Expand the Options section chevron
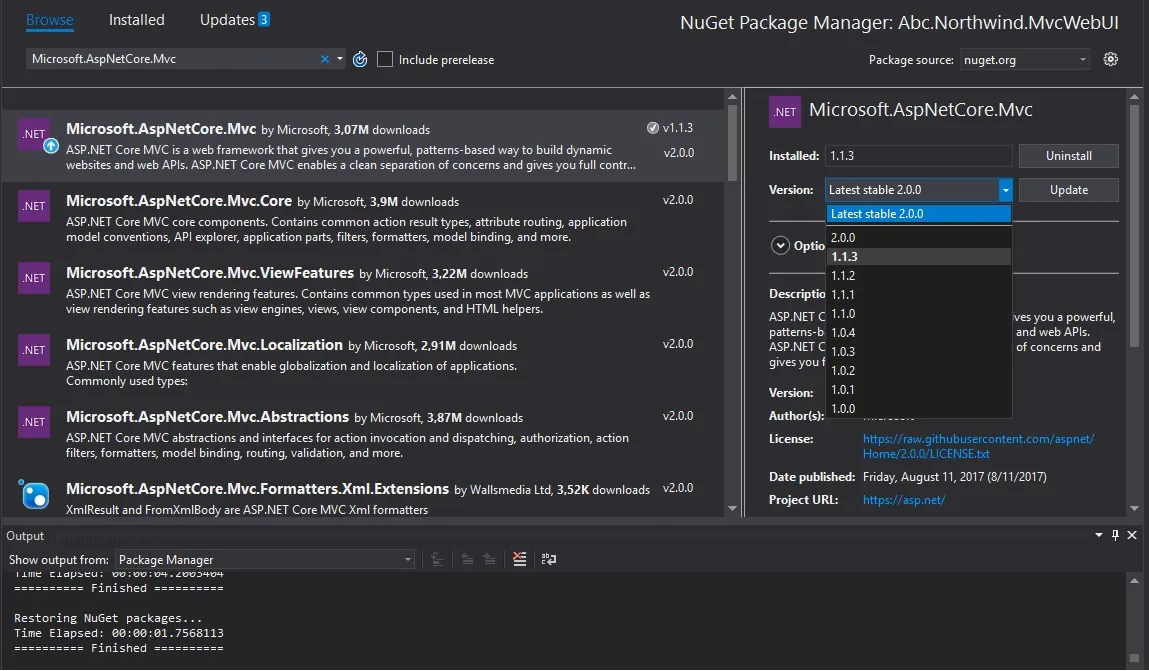Viewport: 1149px width, 671px height. (780, 245)
